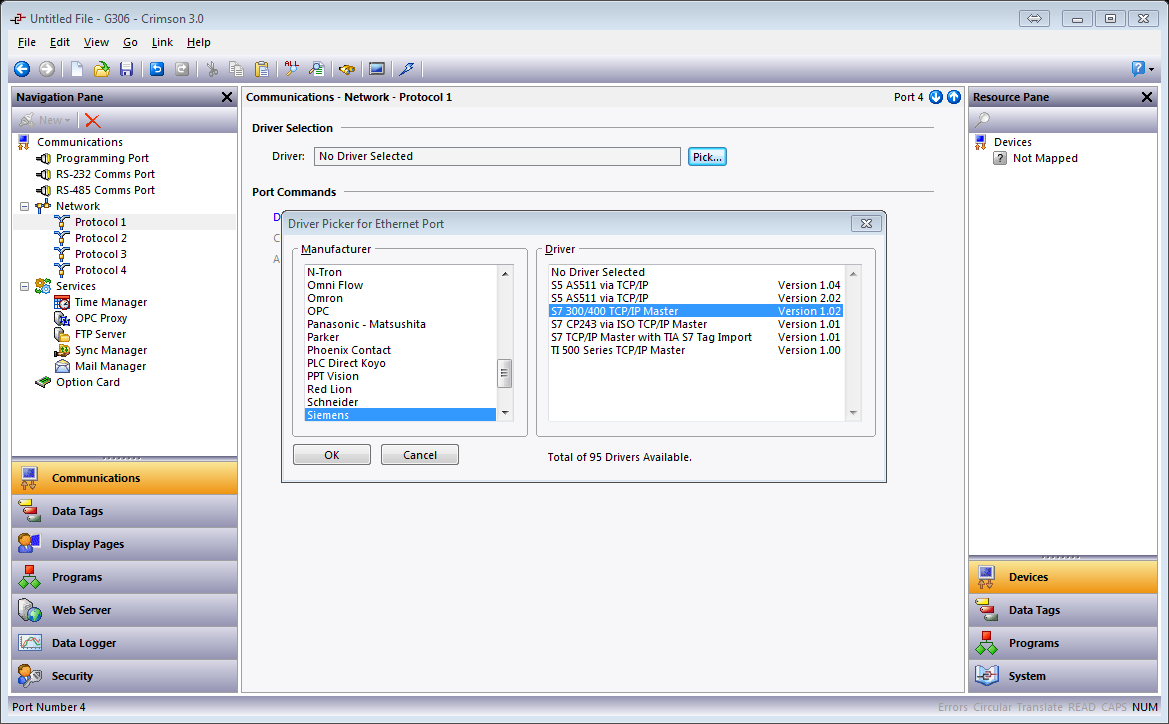Viewport: 1169px width, 724px height.
Task: Open the Data Tags navigation category
Action: 125,511
